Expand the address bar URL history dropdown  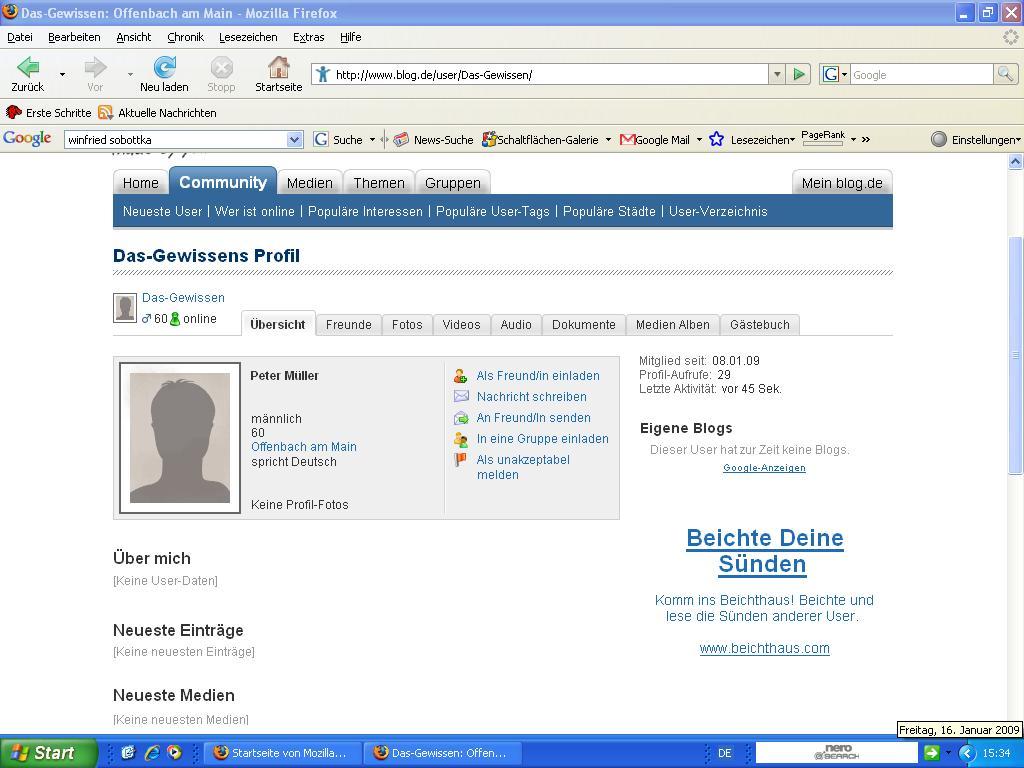pyautogui.click(x=776, y=74)
